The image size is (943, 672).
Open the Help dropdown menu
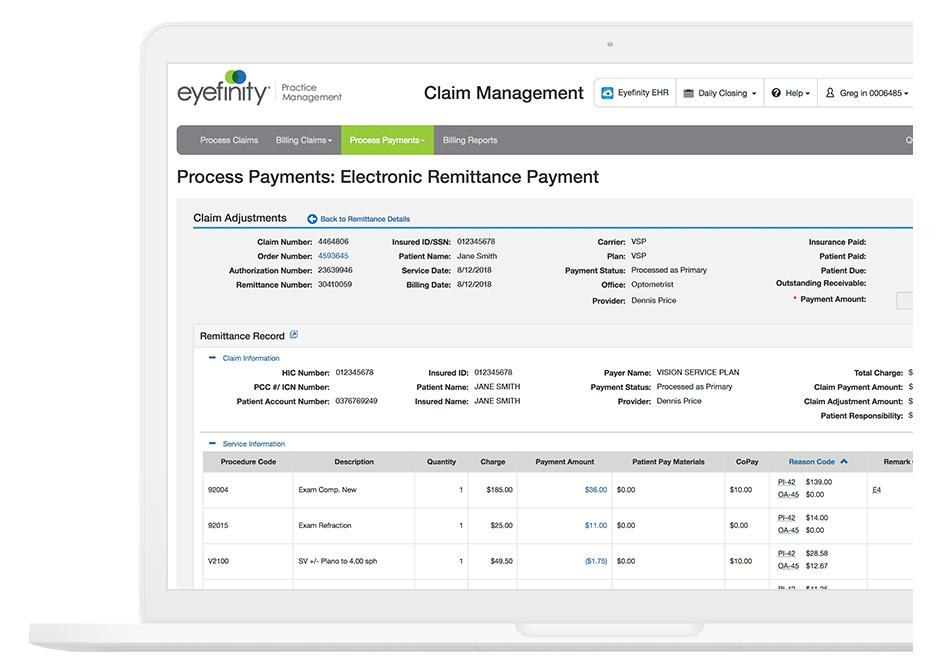(791, 93)
